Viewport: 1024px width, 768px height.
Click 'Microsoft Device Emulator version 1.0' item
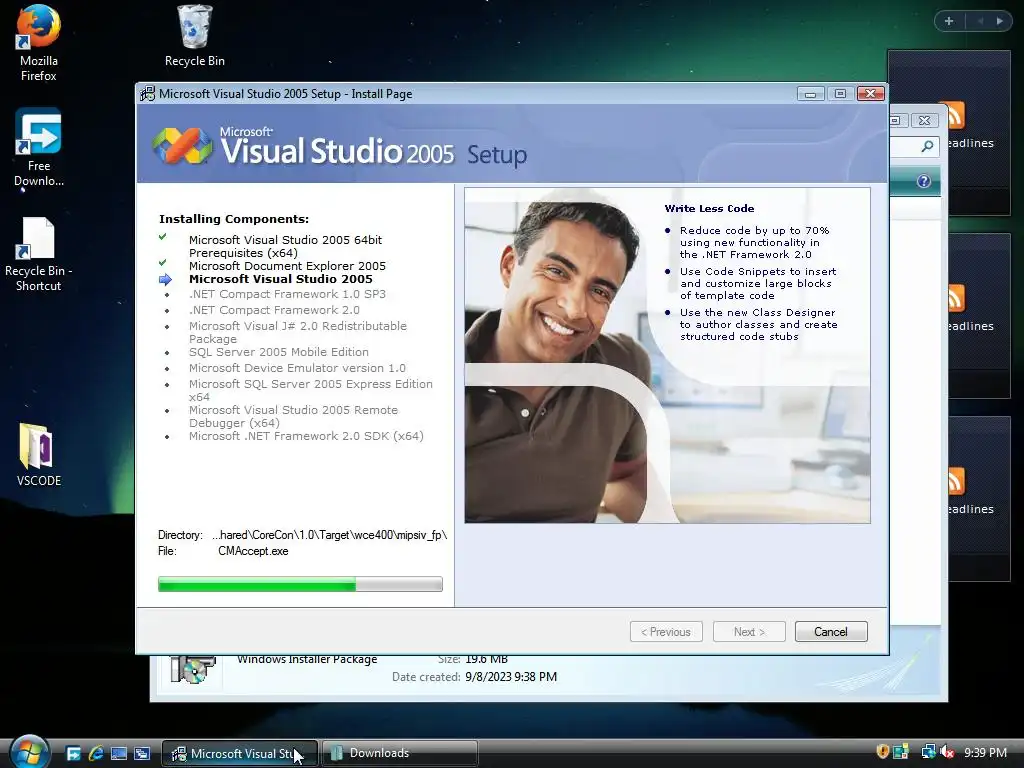pyautogui.click(x=297, y=368)
